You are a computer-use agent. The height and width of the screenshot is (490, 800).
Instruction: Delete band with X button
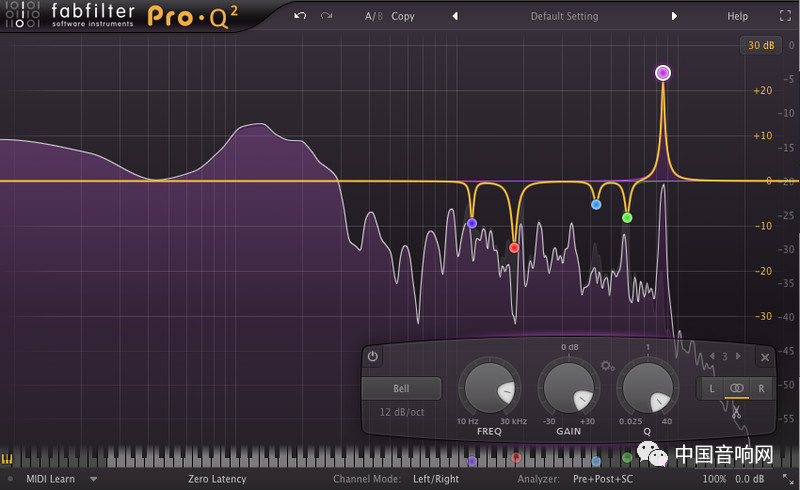click(x=765, y=357)
